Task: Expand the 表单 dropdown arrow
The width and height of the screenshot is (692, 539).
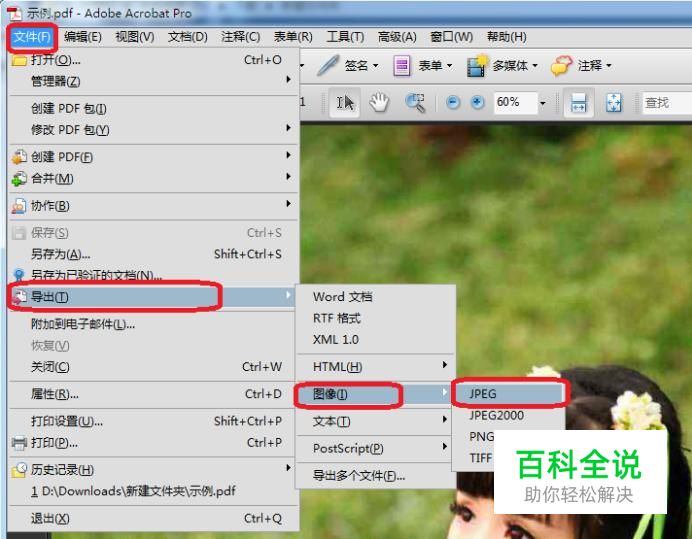Action: [x=449, y=66]
